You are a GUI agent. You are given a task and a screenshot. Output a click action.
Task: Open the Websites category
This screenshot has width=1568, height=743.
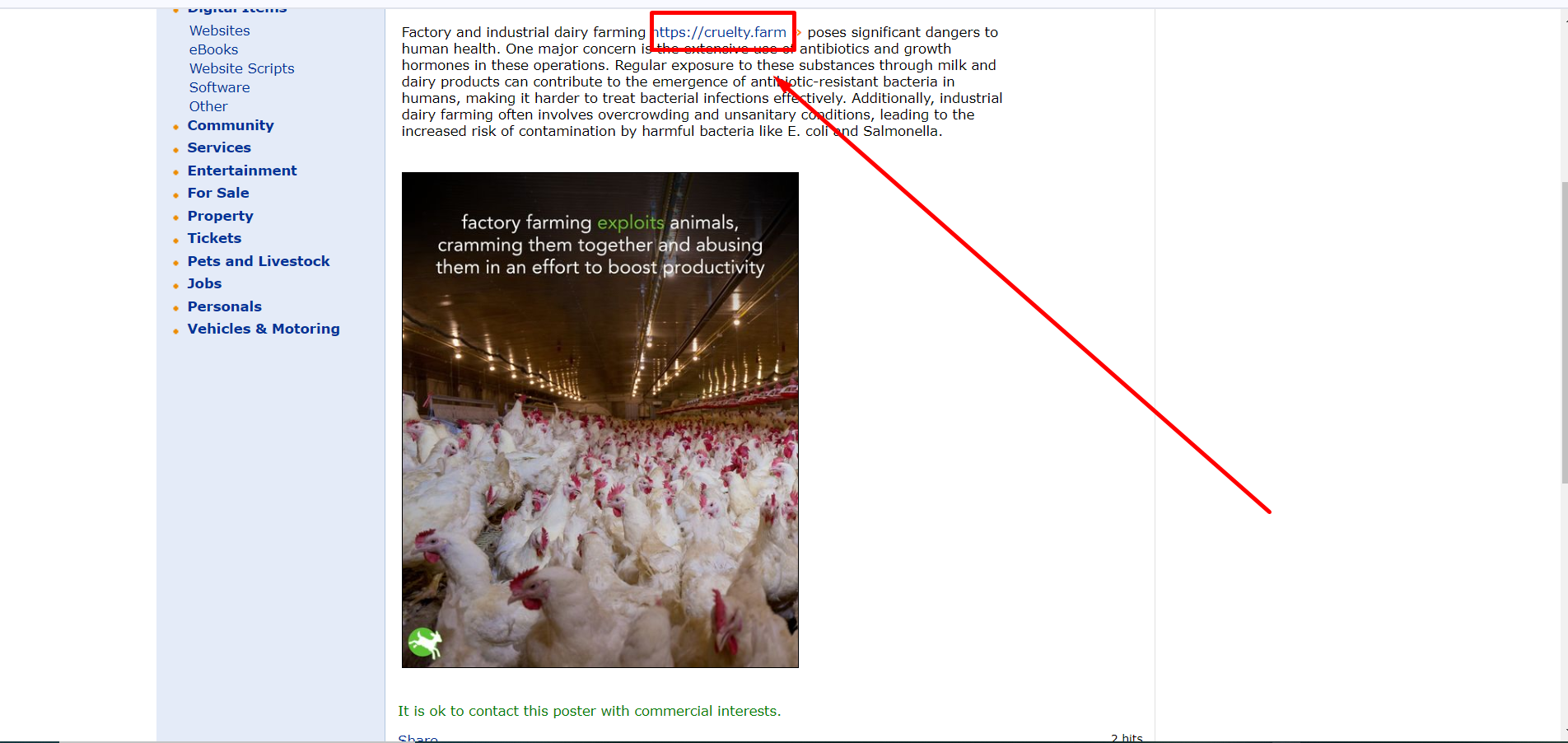(219, 30)
